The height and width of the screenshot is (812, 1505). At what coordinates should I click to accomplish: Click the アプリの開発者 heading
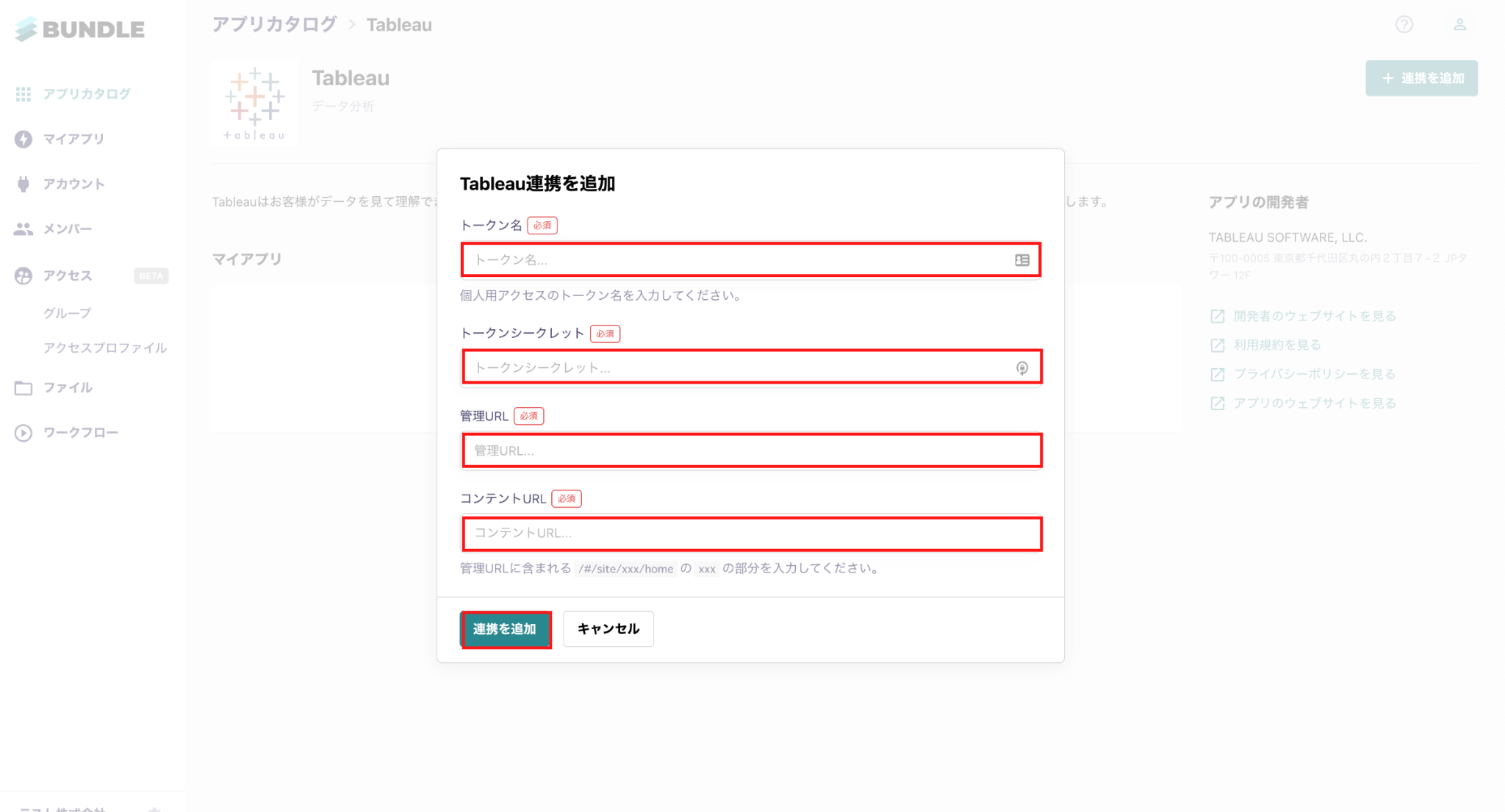1258,202
